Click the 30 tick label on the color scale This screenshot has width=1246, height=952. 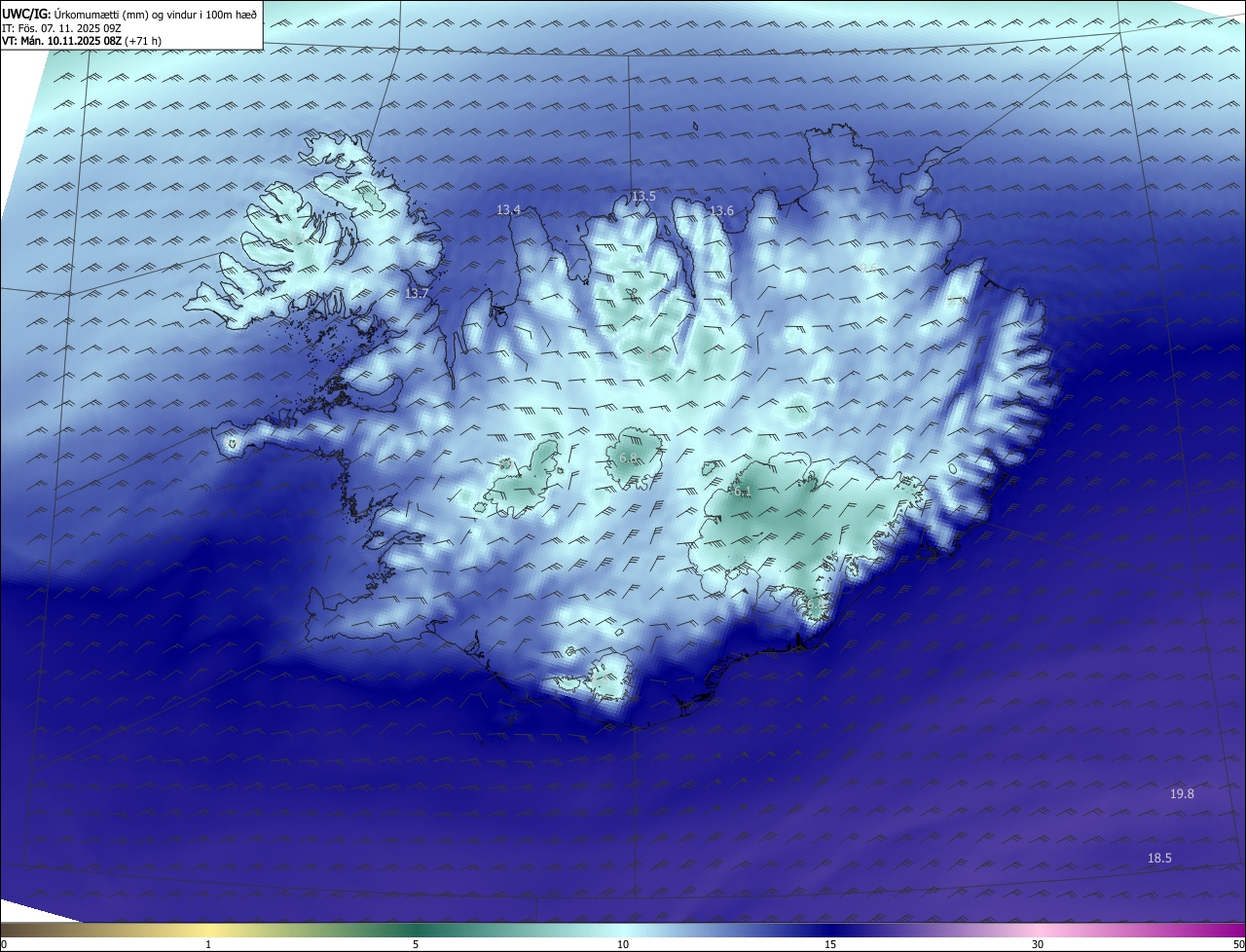click(1038, 944)
